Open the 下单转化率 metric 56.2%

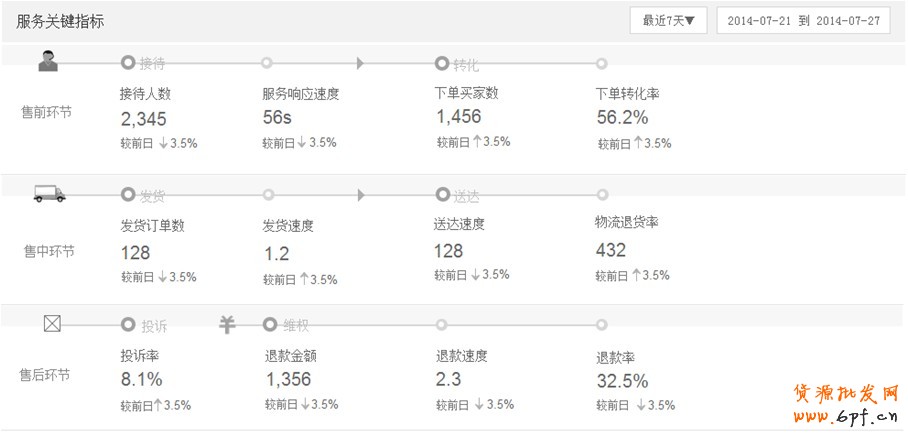pos(622,118)
